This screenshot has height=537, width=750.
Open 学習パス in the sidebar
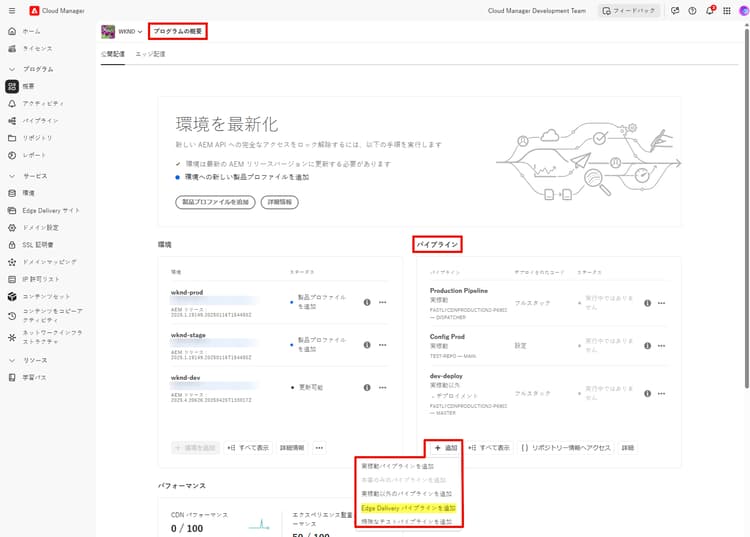tap(34, 377)
